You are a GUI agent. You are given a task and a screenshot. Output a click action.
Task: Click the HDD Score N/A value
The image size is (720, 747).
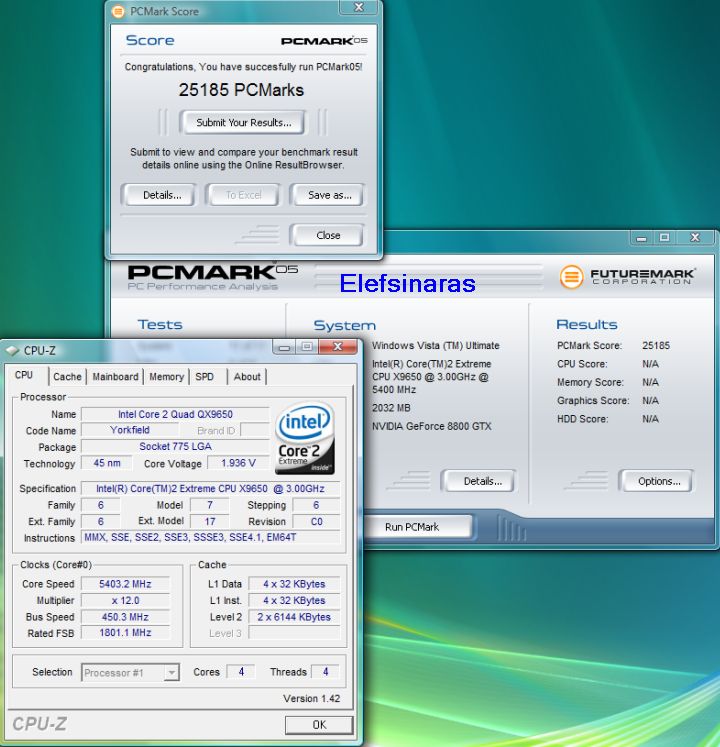[650, 419]
